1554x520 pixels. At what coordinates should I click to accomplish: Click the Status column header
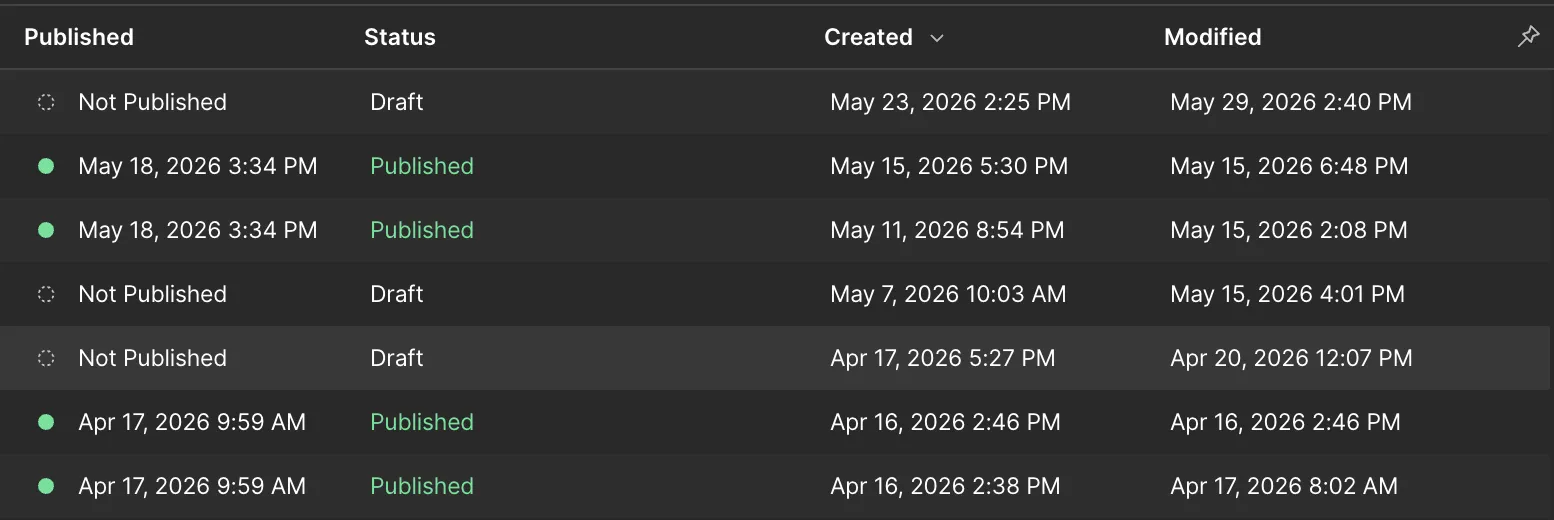[400, 37]
